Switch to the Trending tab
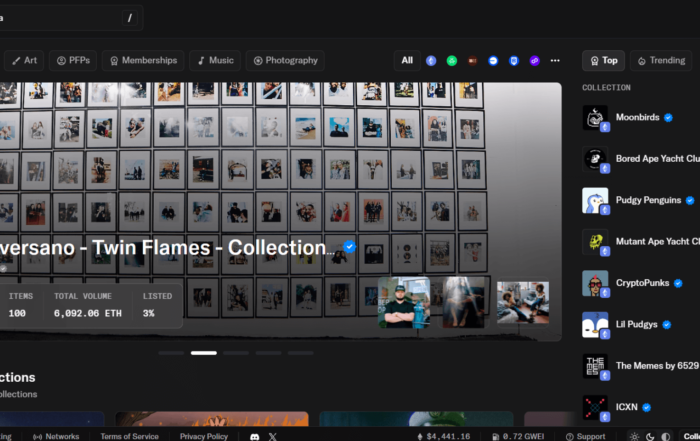The width and height of the screenshot is (700, 441). tap(661, 60)
